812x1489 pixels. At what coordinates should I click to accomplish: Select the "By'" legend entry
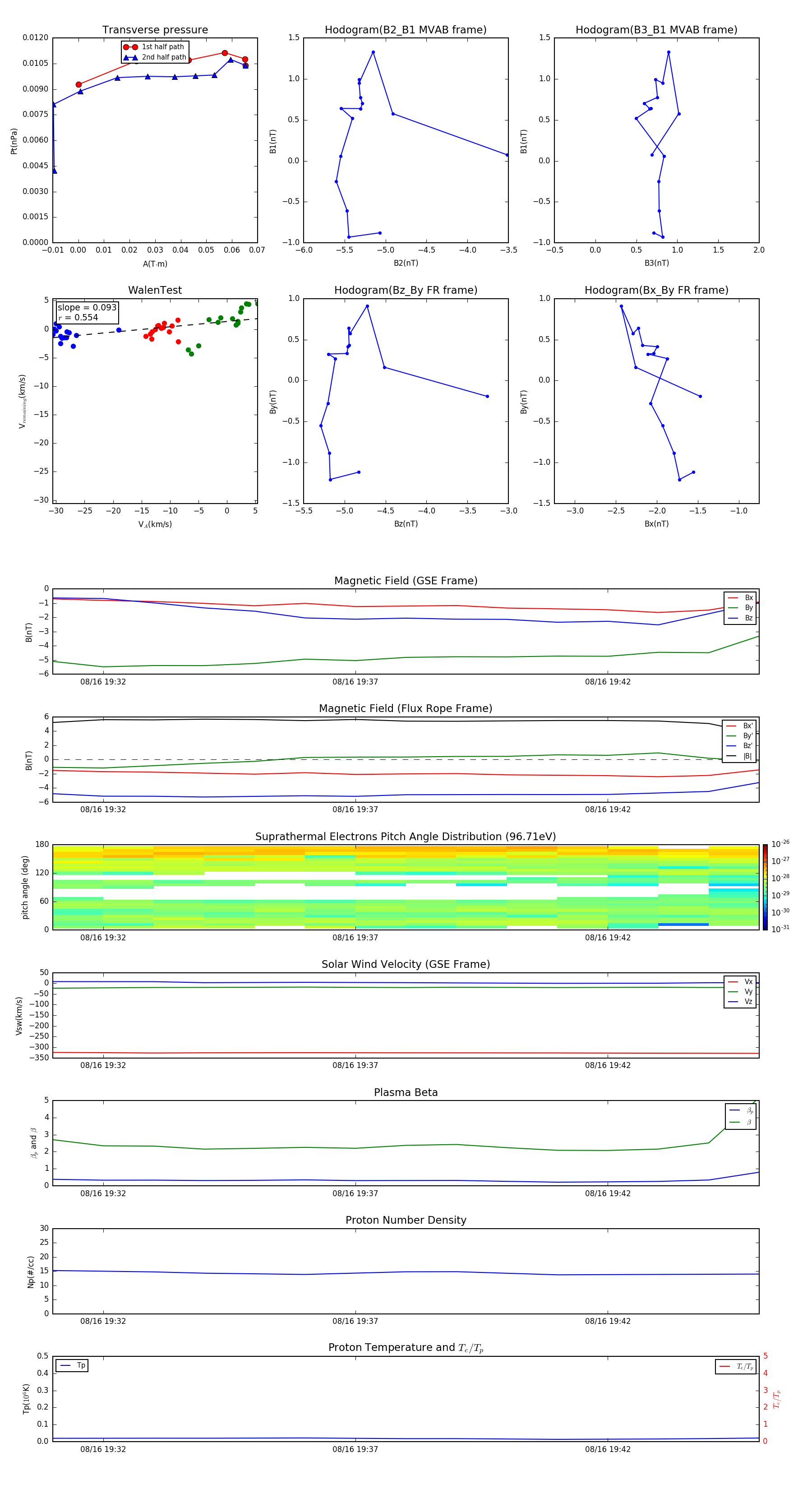click(740, 736)
